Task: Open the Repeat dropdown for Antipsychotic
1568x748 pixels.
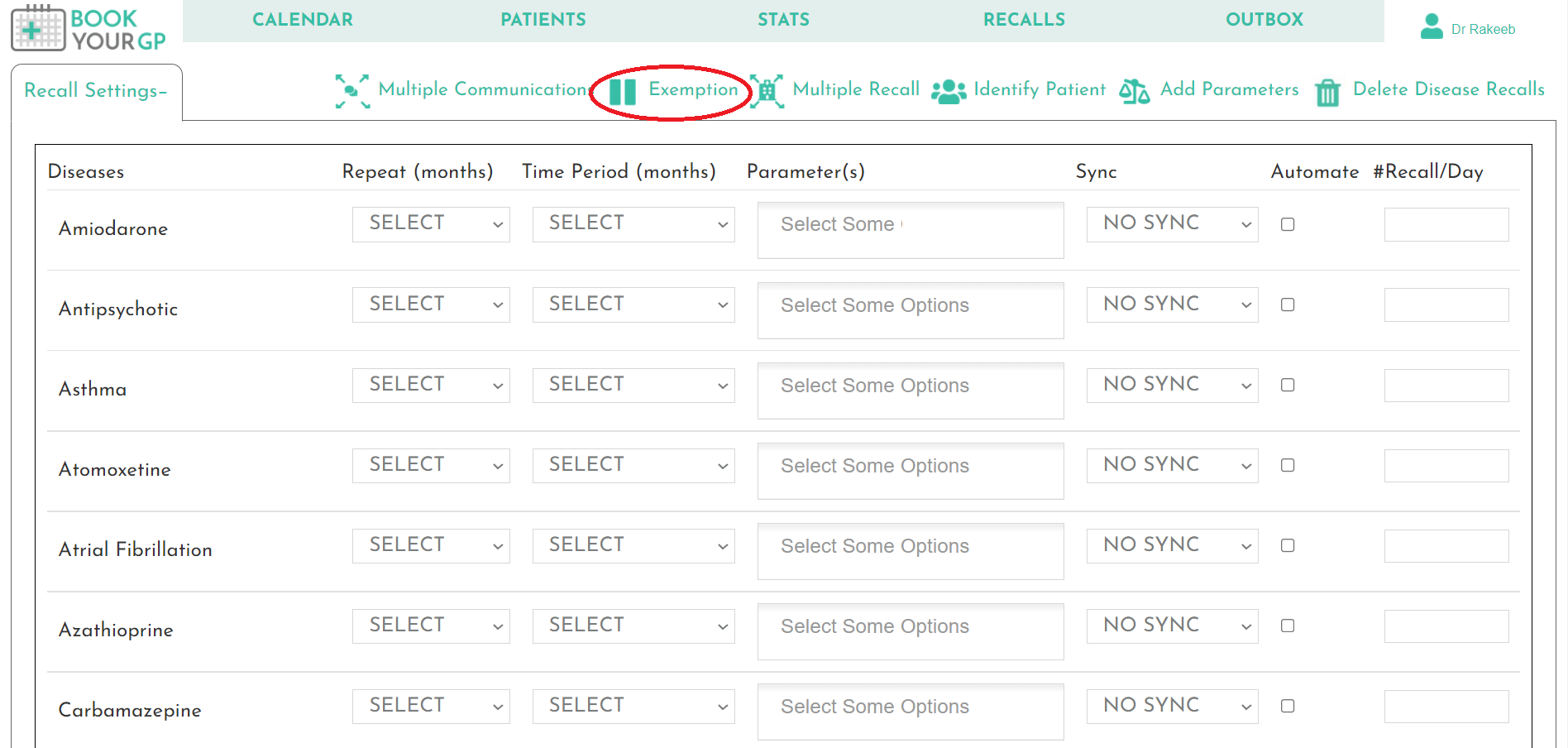Action: [431, 304]
